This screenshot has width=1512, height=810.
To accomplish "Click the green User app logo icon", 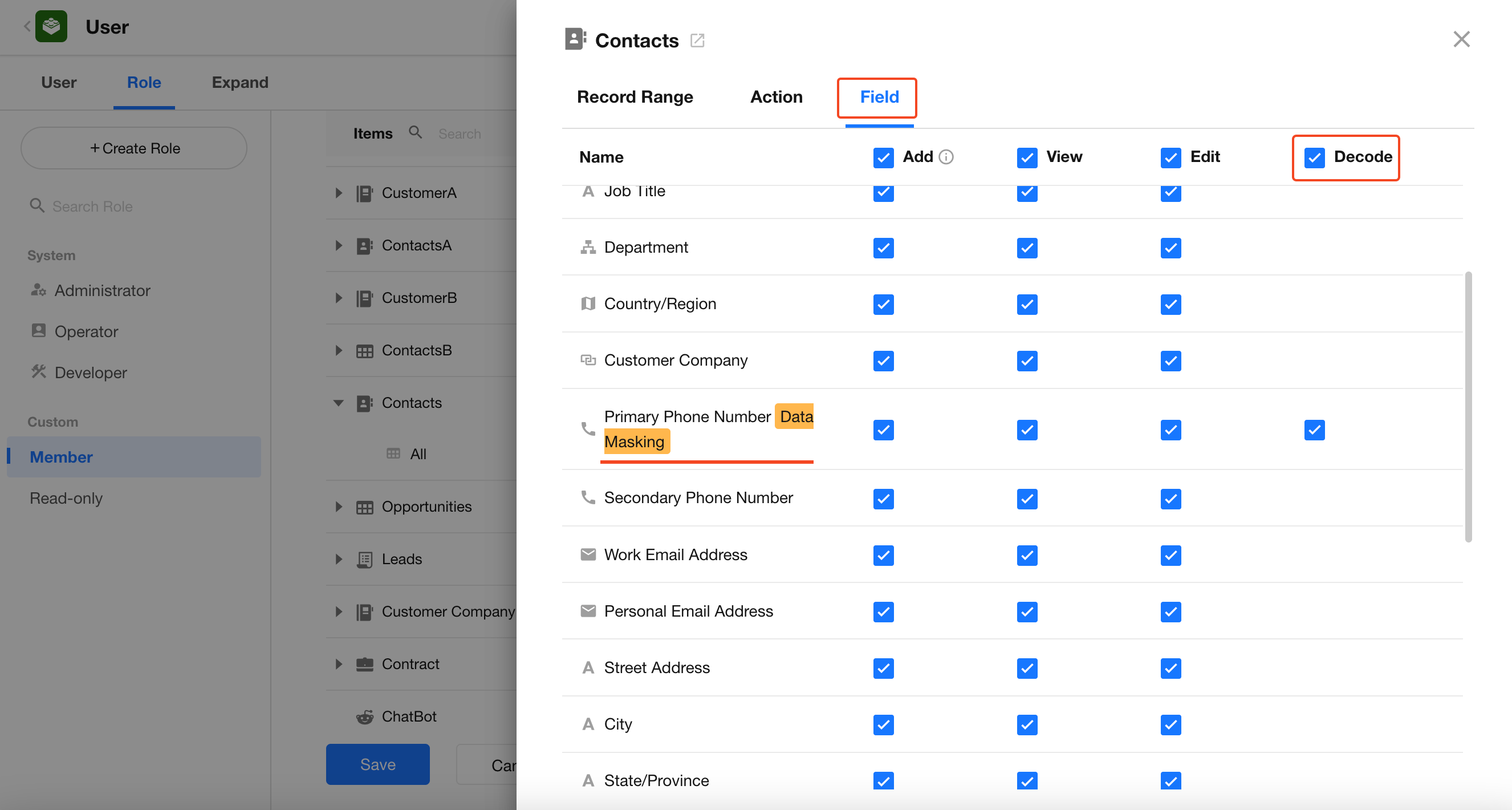I will 51,26.
